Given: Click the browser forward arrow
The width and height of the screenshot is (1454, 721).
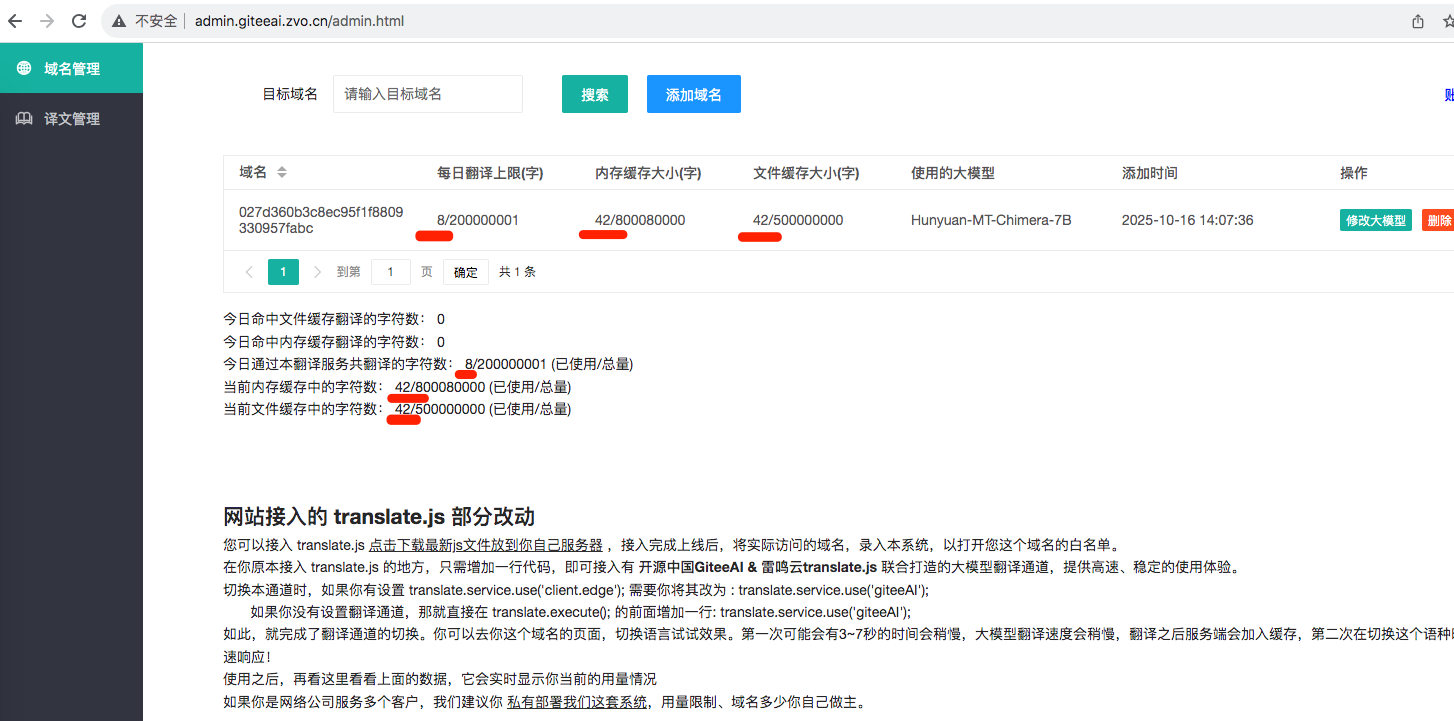Looking at the screenshot, I should [47, 20].
